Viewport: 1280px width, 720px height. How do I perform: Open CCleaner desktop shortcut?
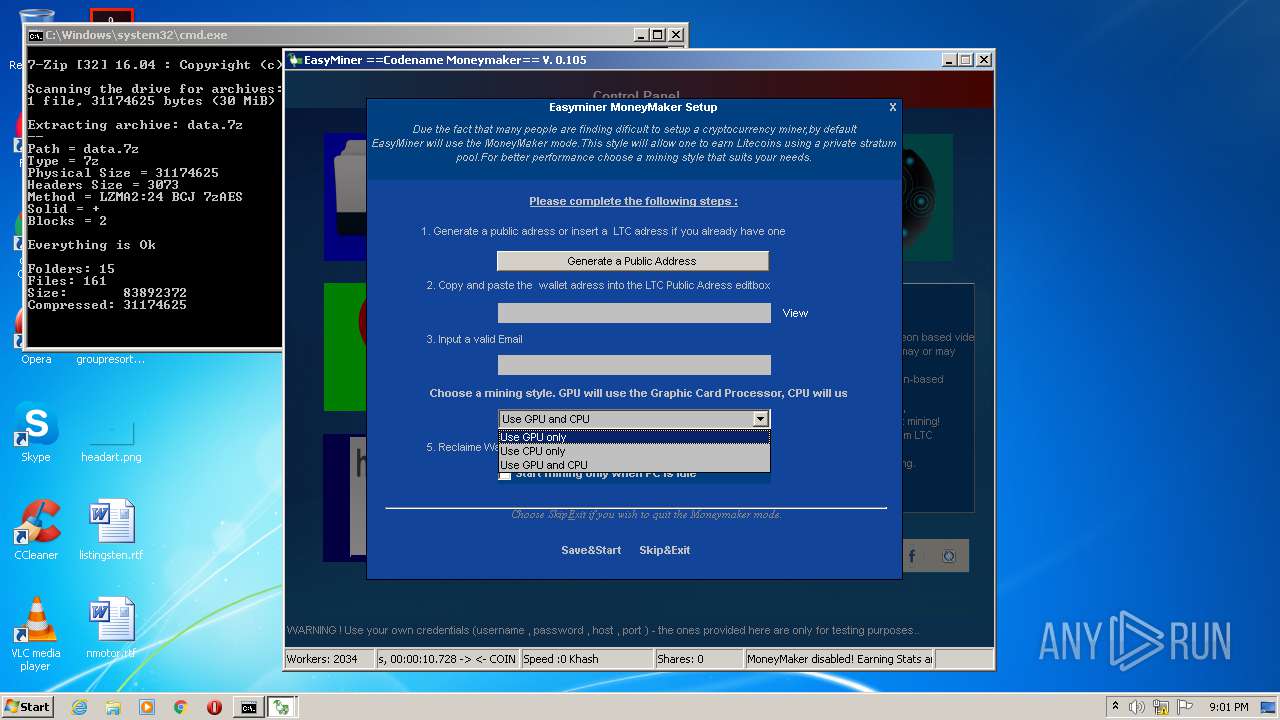36,530
